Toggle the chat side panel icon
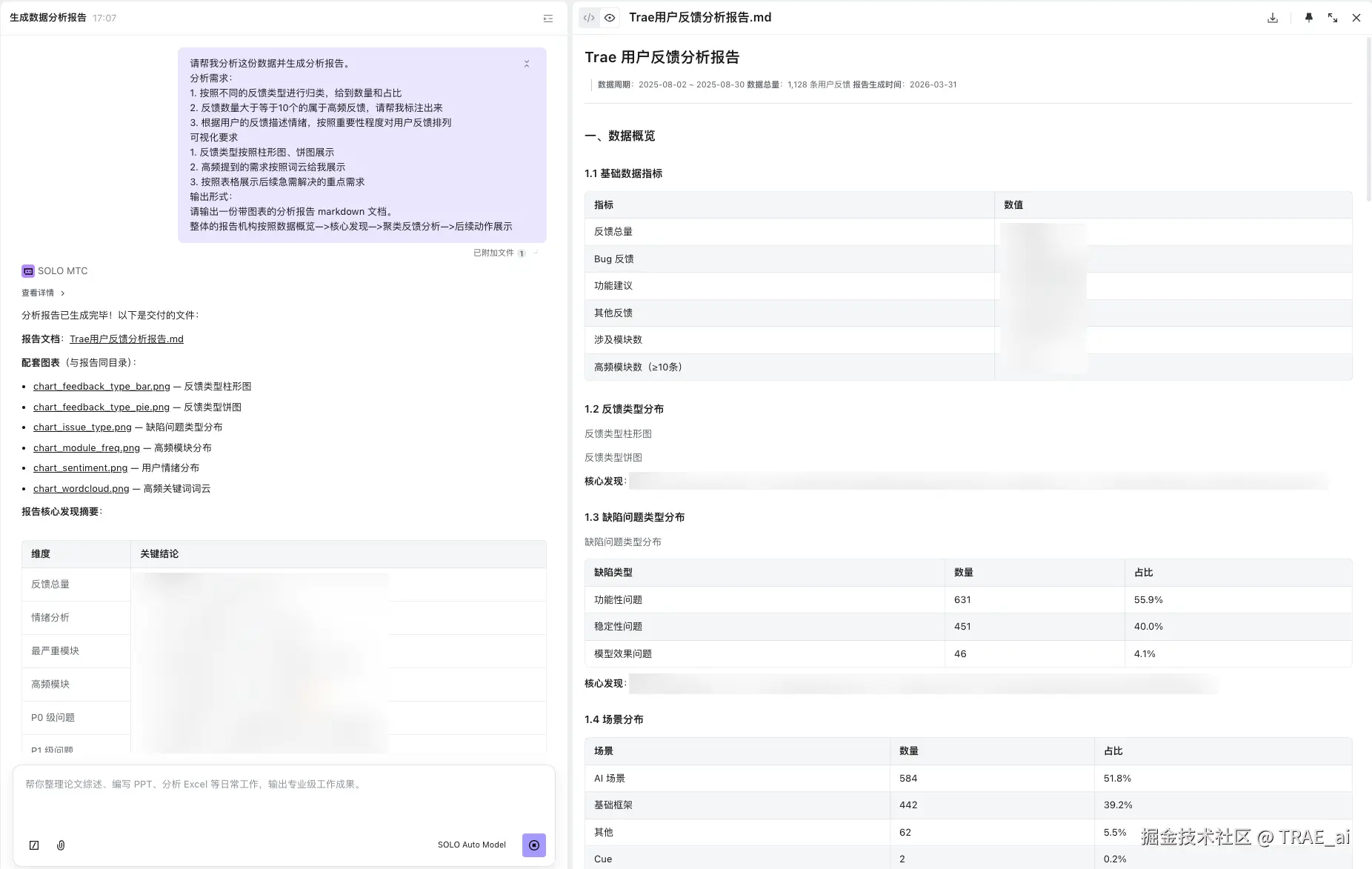The width and height of the screenshot is (1372, 869). [x=548, y=19]
